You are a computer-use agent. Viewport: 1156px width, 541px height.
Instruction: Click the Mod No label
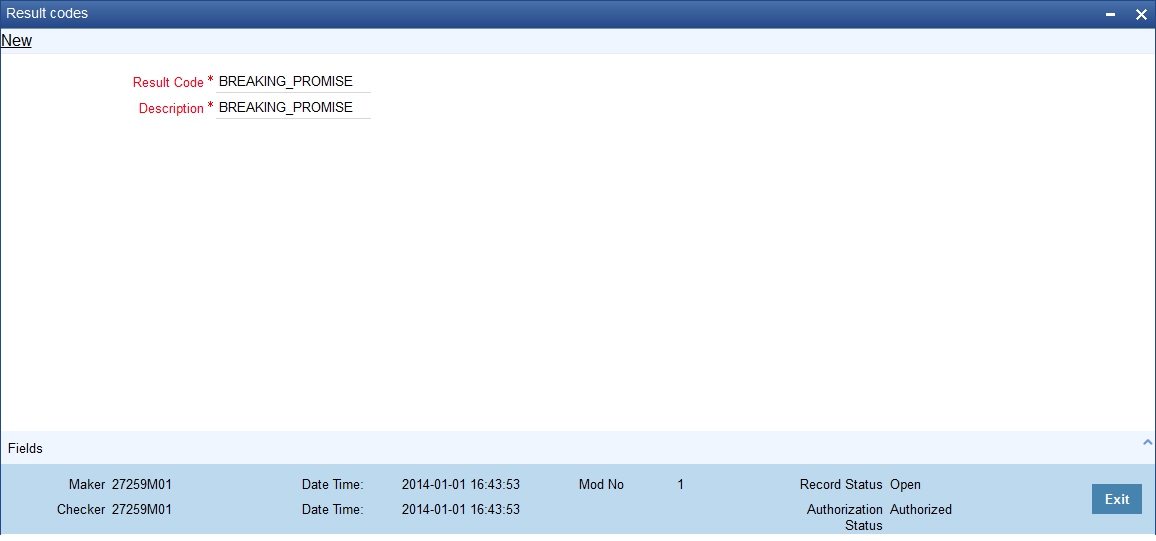click(601, 485)
